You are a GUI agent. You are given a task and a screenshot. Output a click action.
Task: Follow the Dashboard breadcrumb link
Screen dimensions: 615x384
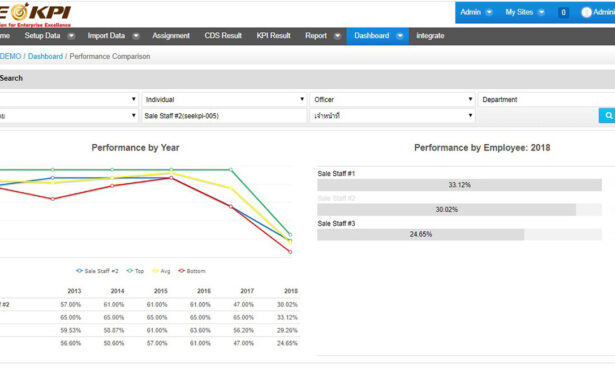coord(45,56)
